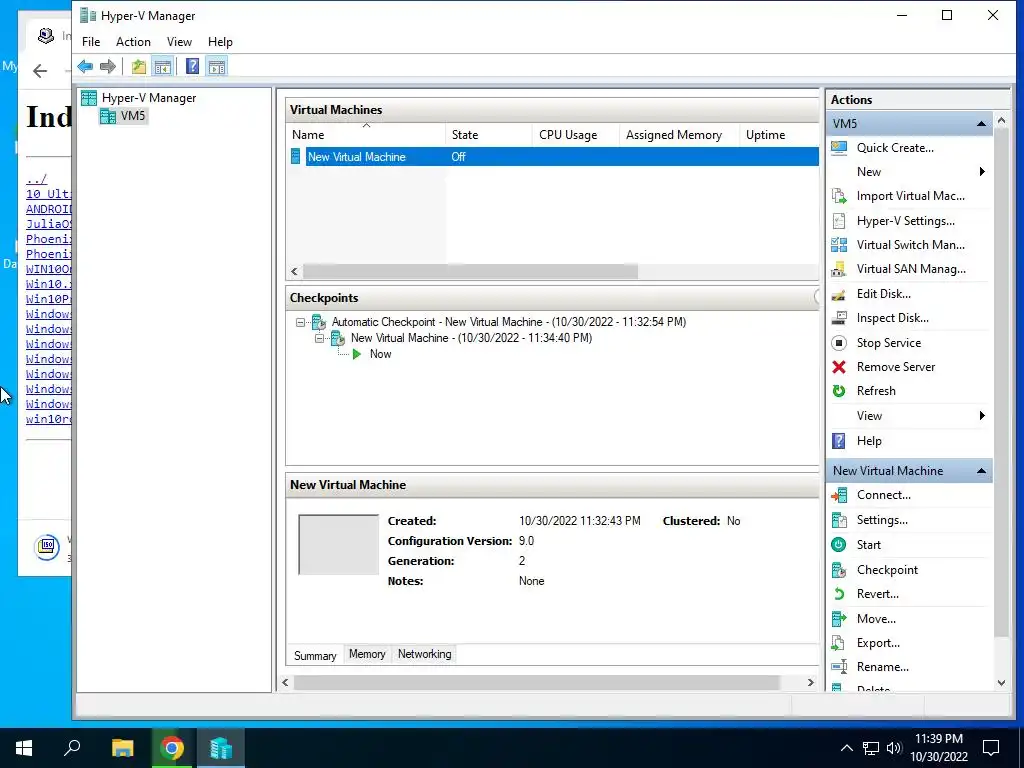
Task: Click the Up one level folder icon
Action: pyautogui.click(x=138, y=67)
